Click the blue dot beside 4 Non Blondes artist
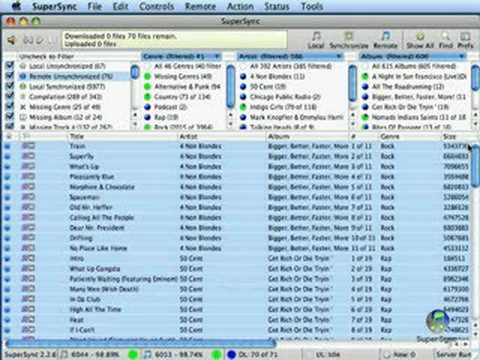 click(x=243, y=76)
